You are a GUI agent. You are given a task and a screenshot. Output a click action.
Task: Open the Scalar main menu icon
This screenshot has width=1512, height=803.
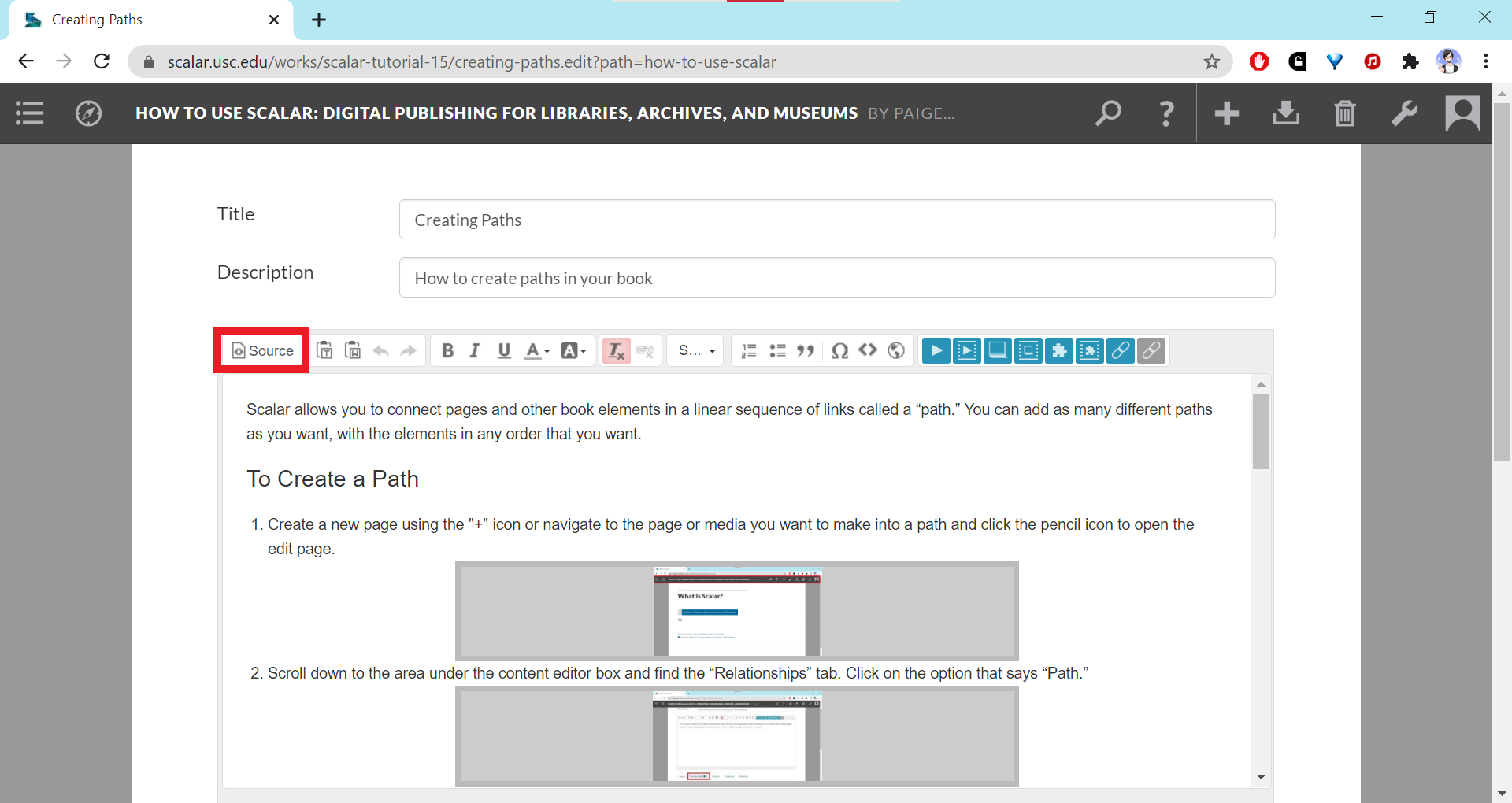click(30, 113)
